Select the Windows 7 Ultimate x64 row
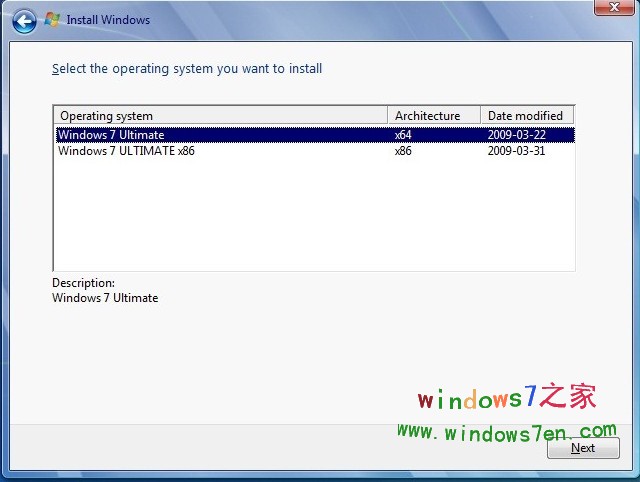 (315, 135)
